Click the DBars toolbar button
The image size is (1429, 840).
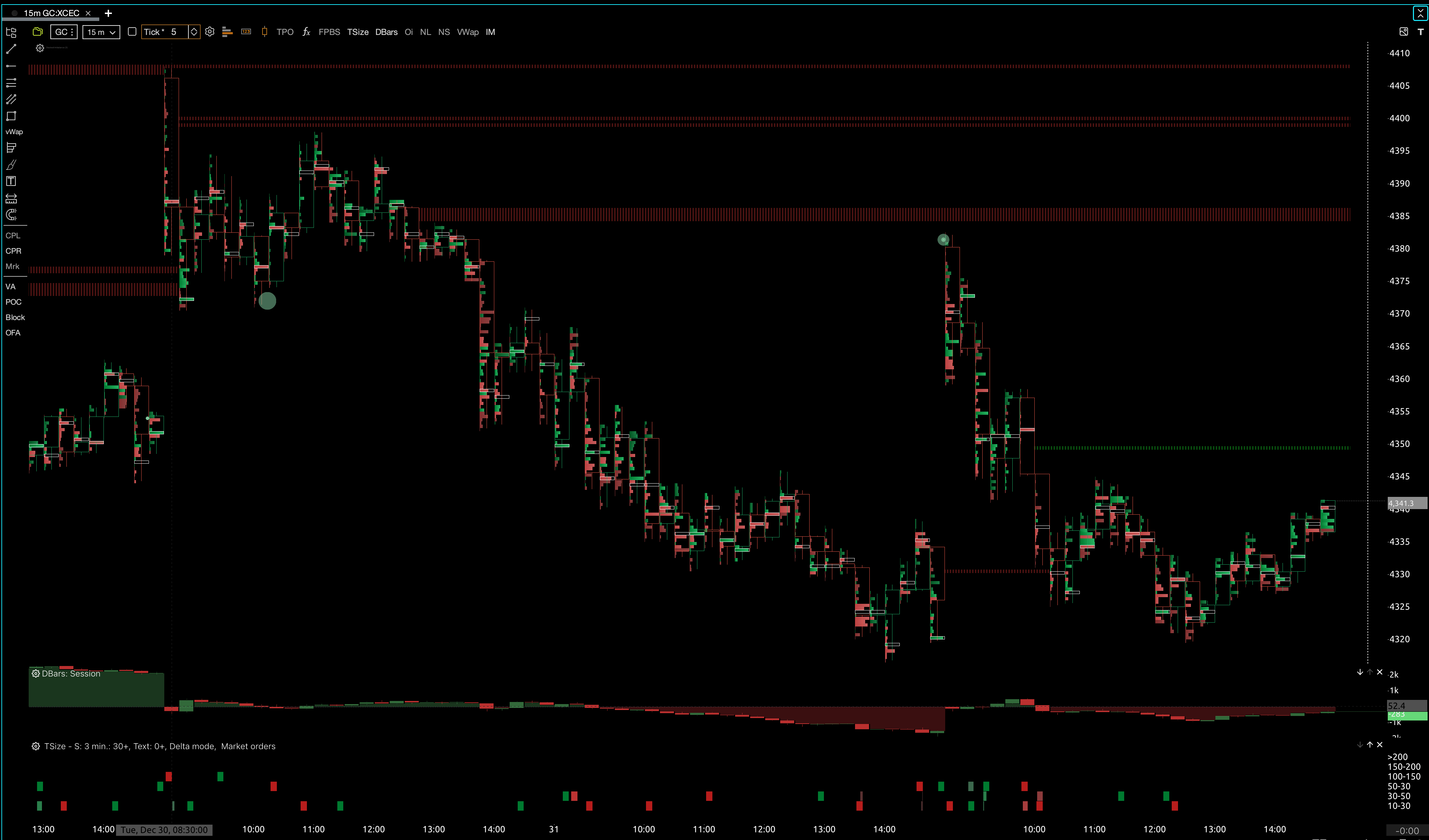pos(386,32)
